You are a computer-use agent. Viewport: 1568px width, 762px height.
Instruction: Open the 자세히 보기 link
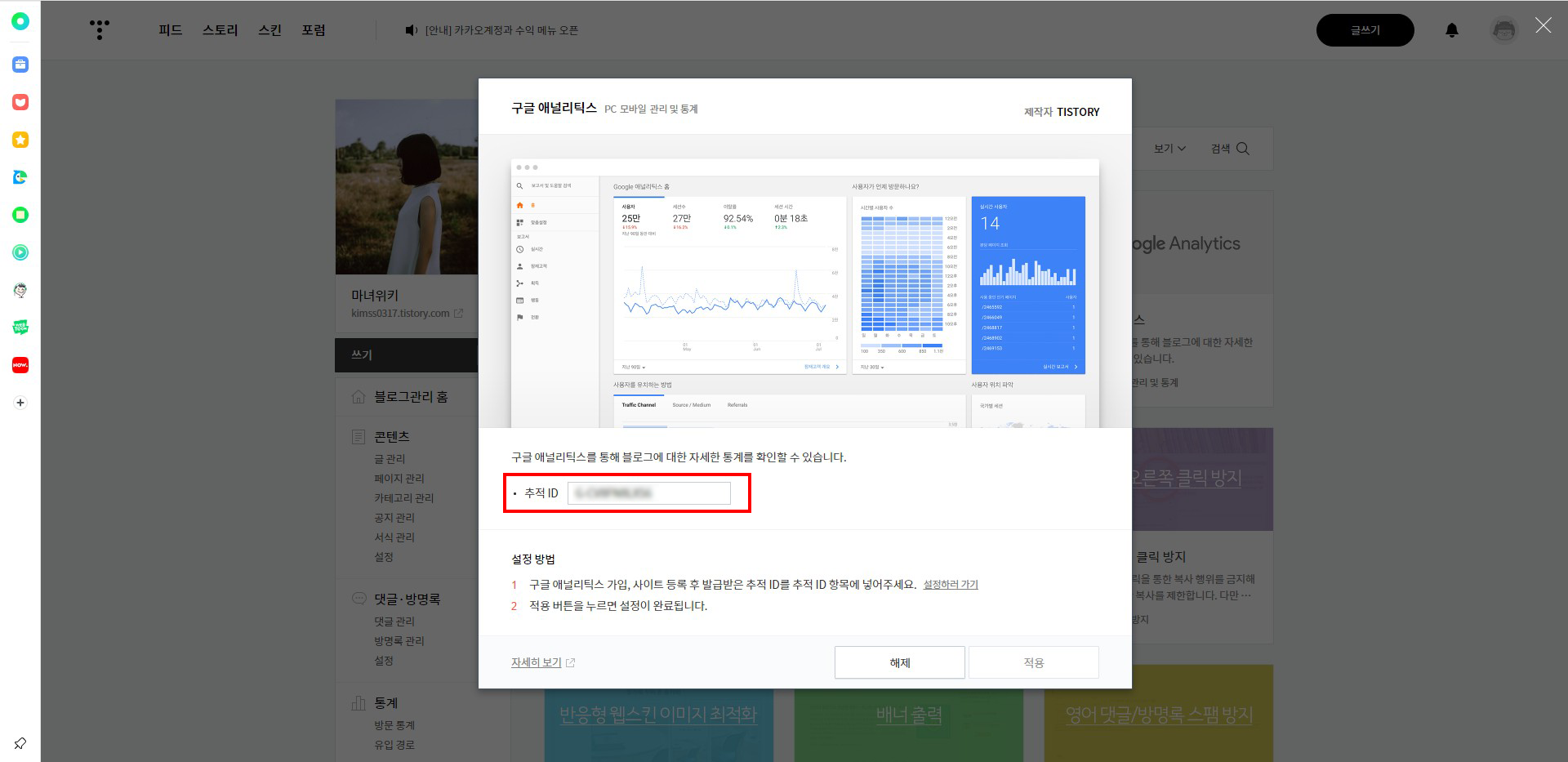(537, 662)
